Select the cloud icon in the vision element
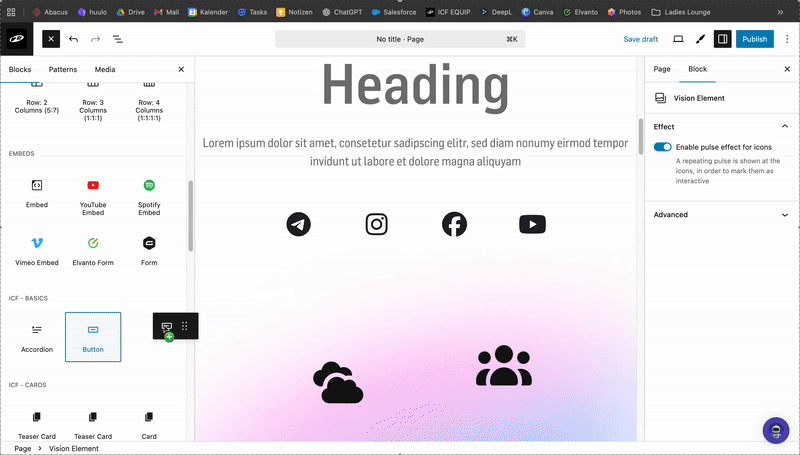 pyautogui.click(x=338, y=382)
